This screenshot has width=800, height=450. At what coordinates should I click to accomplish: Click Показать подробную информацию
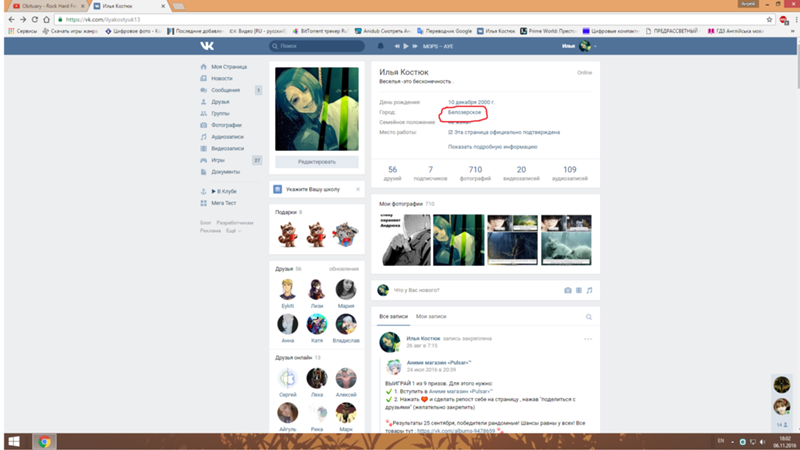pos(493,147)
